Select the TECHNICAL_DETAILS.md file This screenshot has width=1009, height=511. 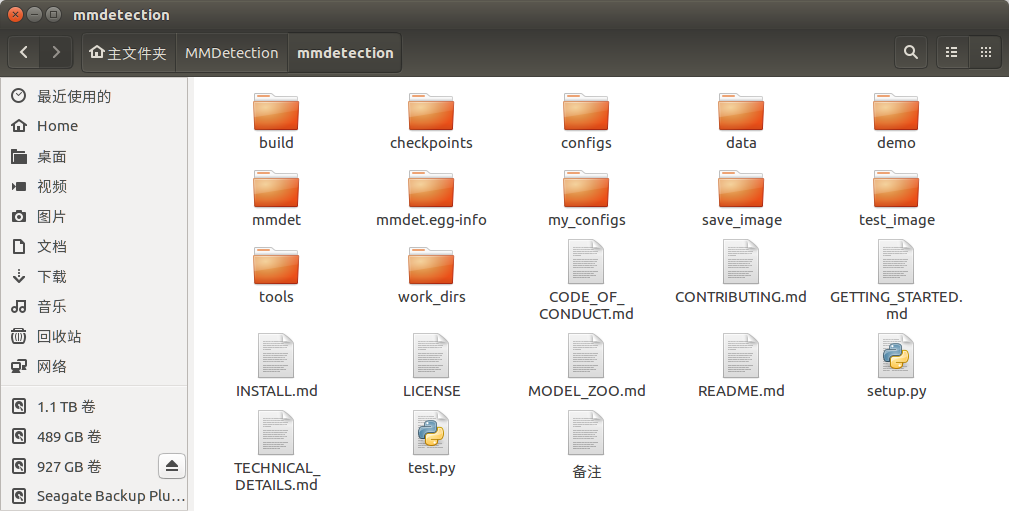[x=276, y=451]
